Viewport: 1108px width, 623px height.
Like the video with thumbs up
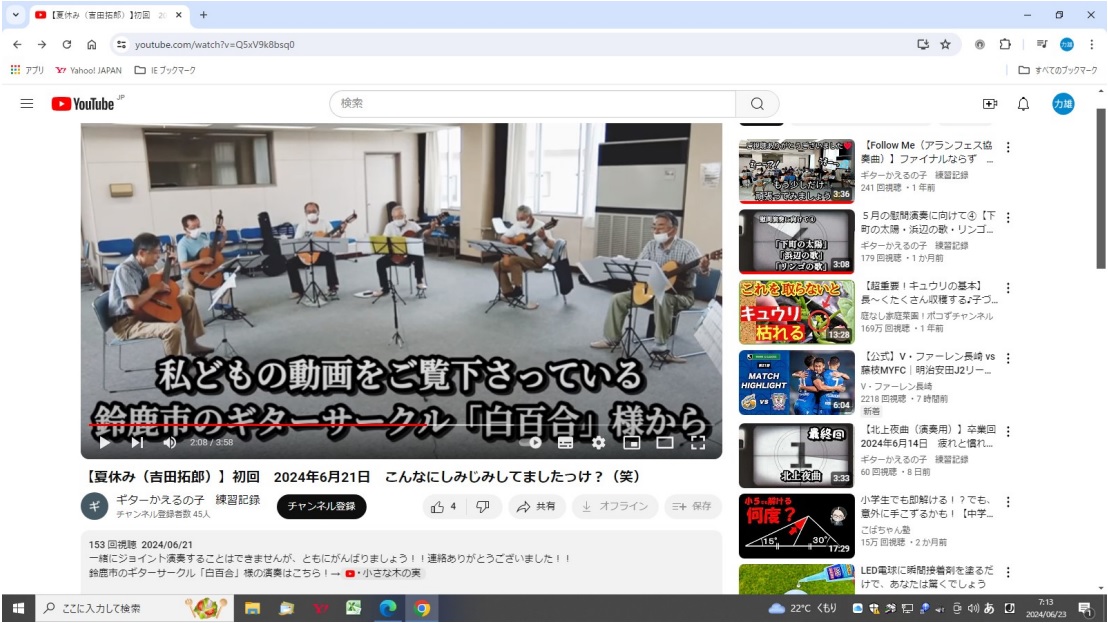point(443,507)
